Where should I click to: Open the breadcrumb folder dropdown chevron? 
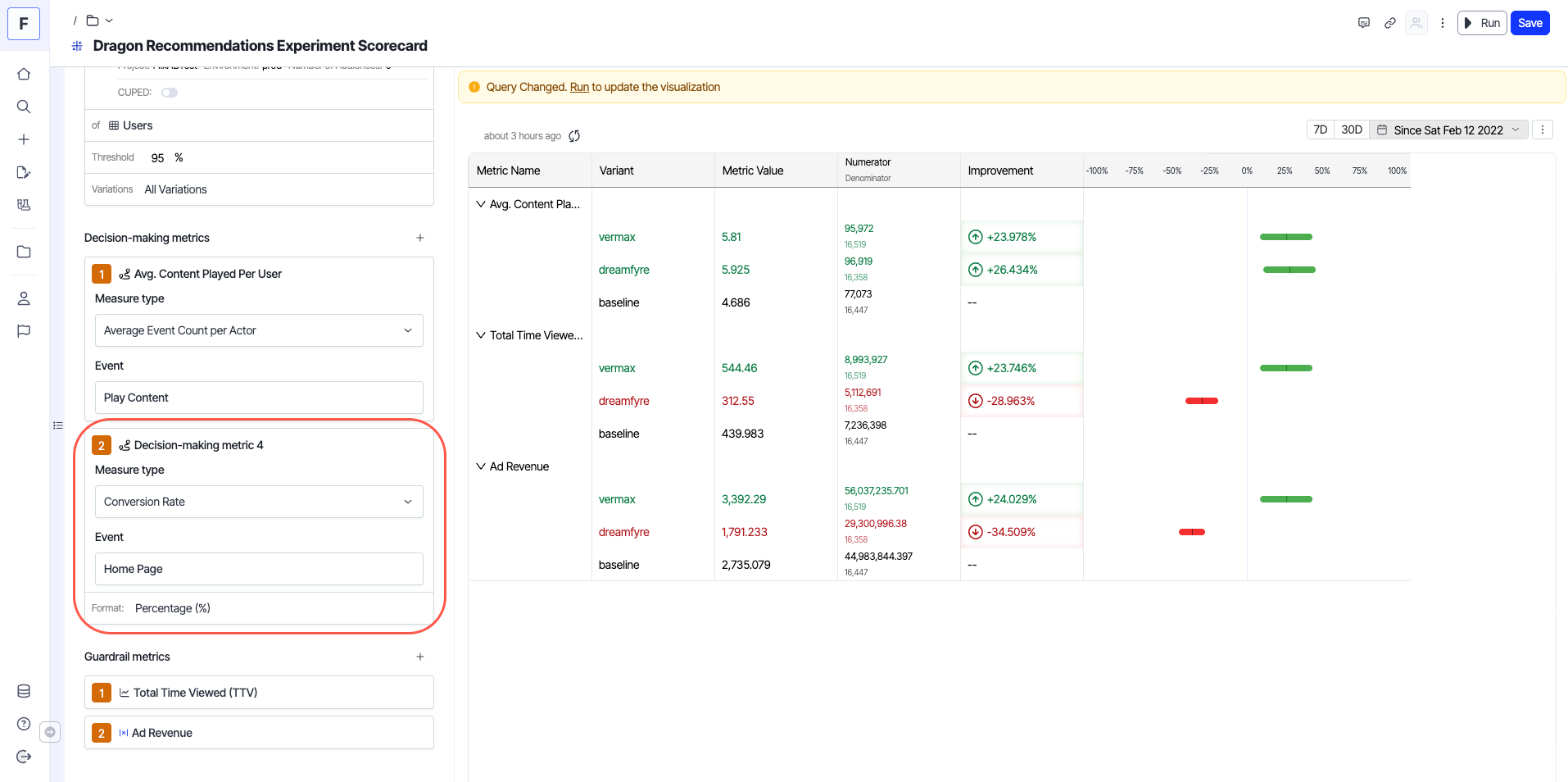[x=109, y=20]
